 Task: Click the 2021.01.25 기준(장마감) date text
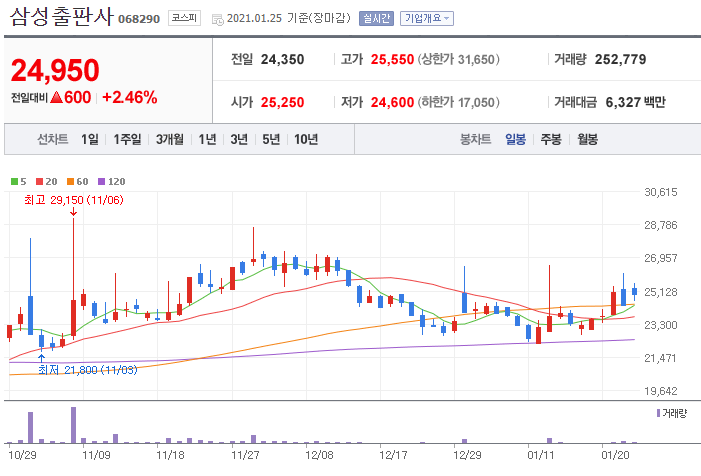289,18
